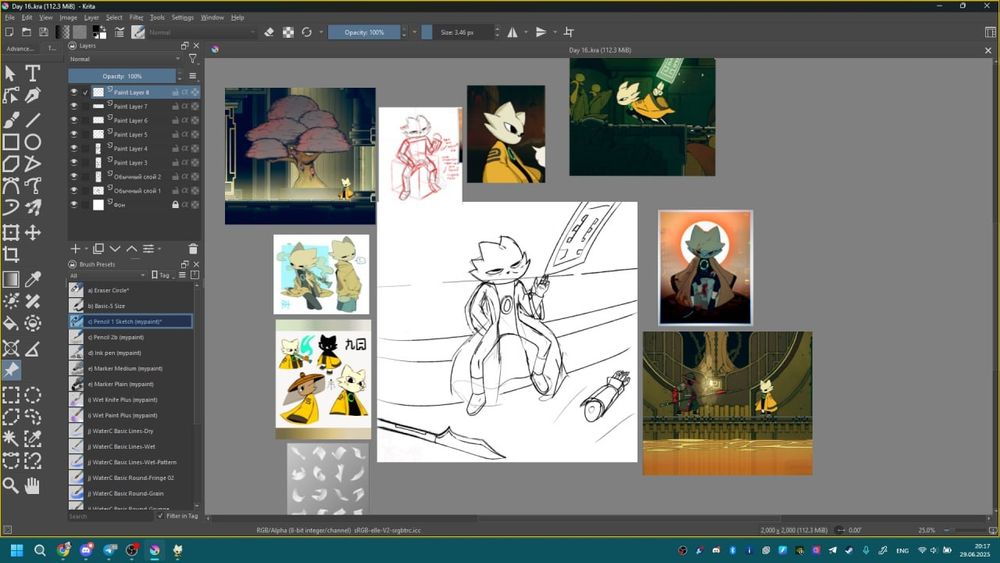1000x563 pixels.
Task: Select the Pan hand tool
Action: [x=33, y=485]
